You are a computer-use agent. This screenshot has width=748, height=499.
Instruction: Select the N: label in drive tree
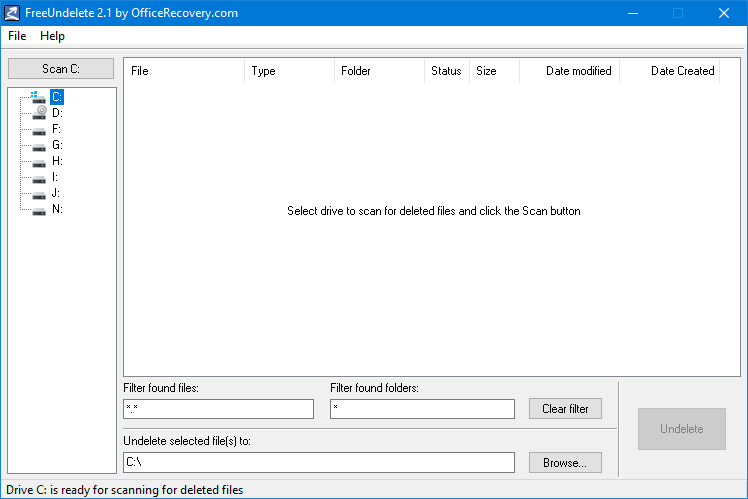[57, 209]
